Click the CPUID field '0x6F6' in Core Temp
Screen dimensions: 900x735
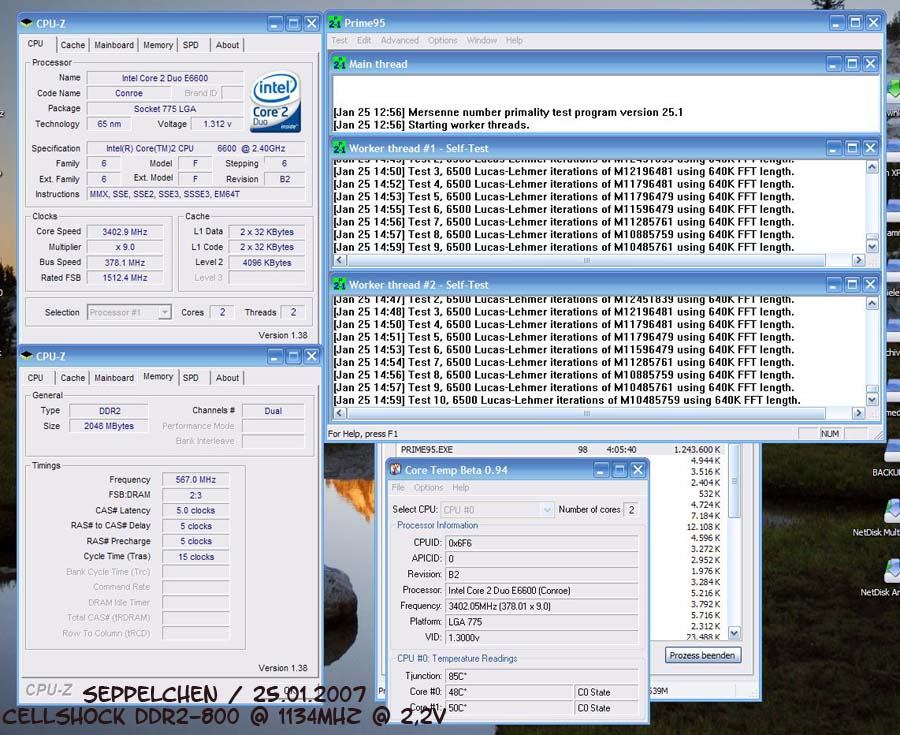(x=542, y=543)
